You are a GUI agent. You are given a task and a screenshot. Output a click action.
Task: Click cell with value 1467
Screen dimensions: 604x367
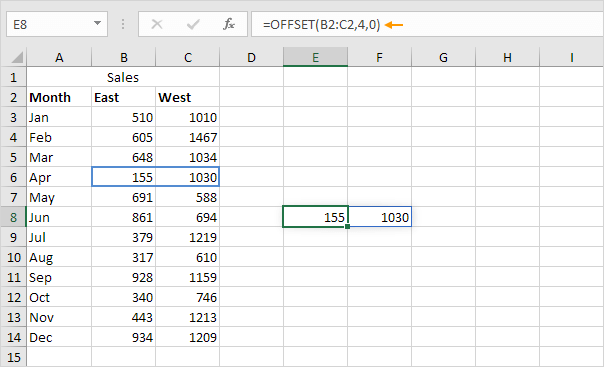point(188,137)
